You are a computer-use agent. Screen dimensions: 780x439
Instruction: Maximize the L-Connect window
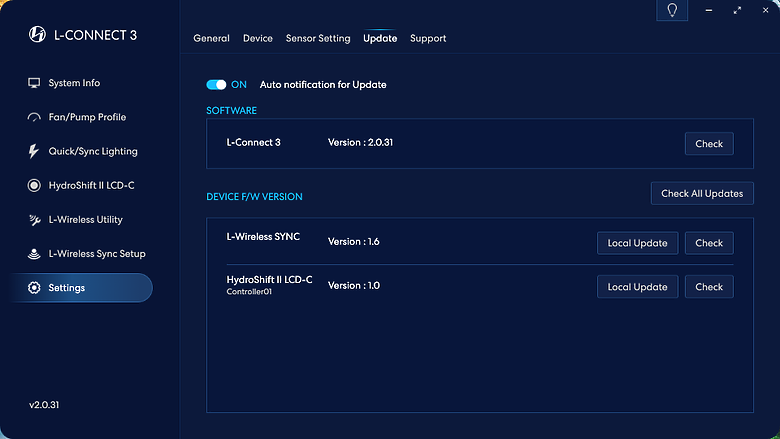coord(737,10)
